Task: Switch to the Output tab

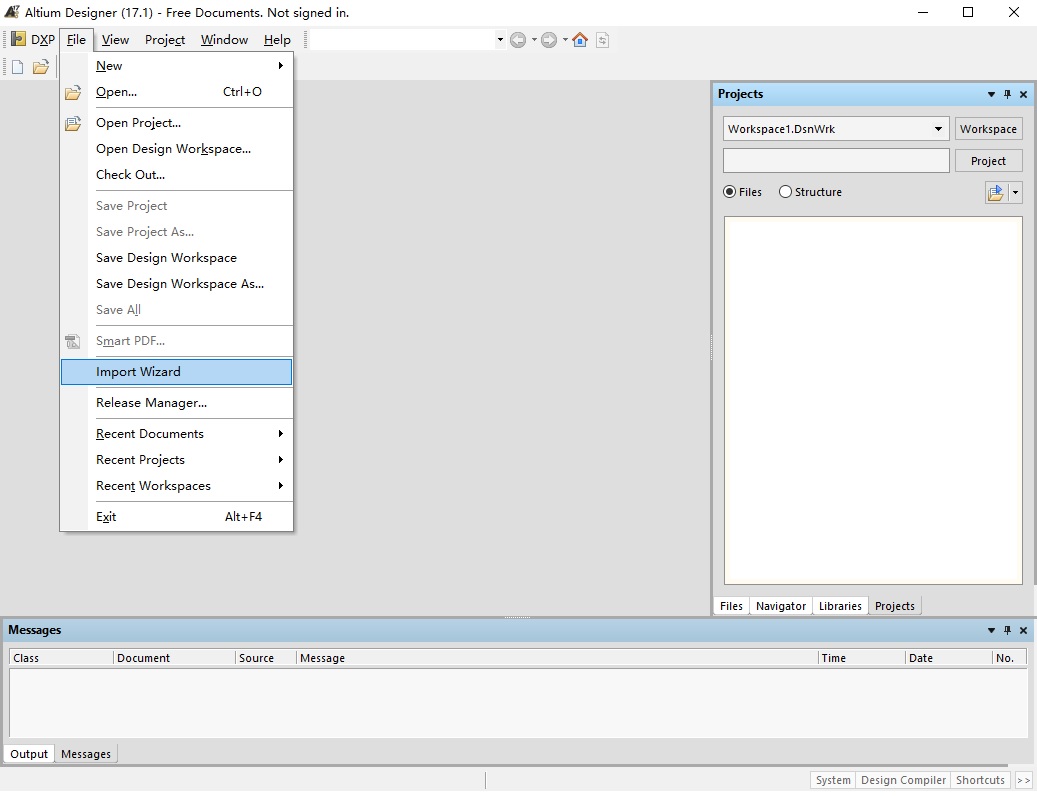Action: point(29,754)
